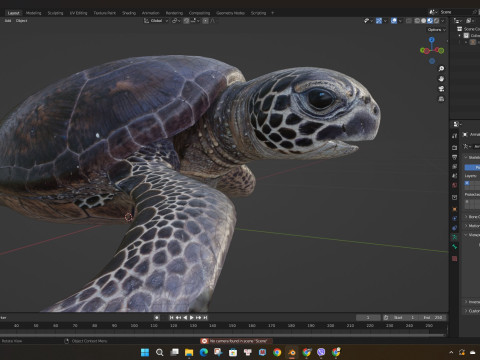The width and height of the screenshot is (480, 360).
Task: Add a new workspace with plus button
Action: (x=273, y=13)
